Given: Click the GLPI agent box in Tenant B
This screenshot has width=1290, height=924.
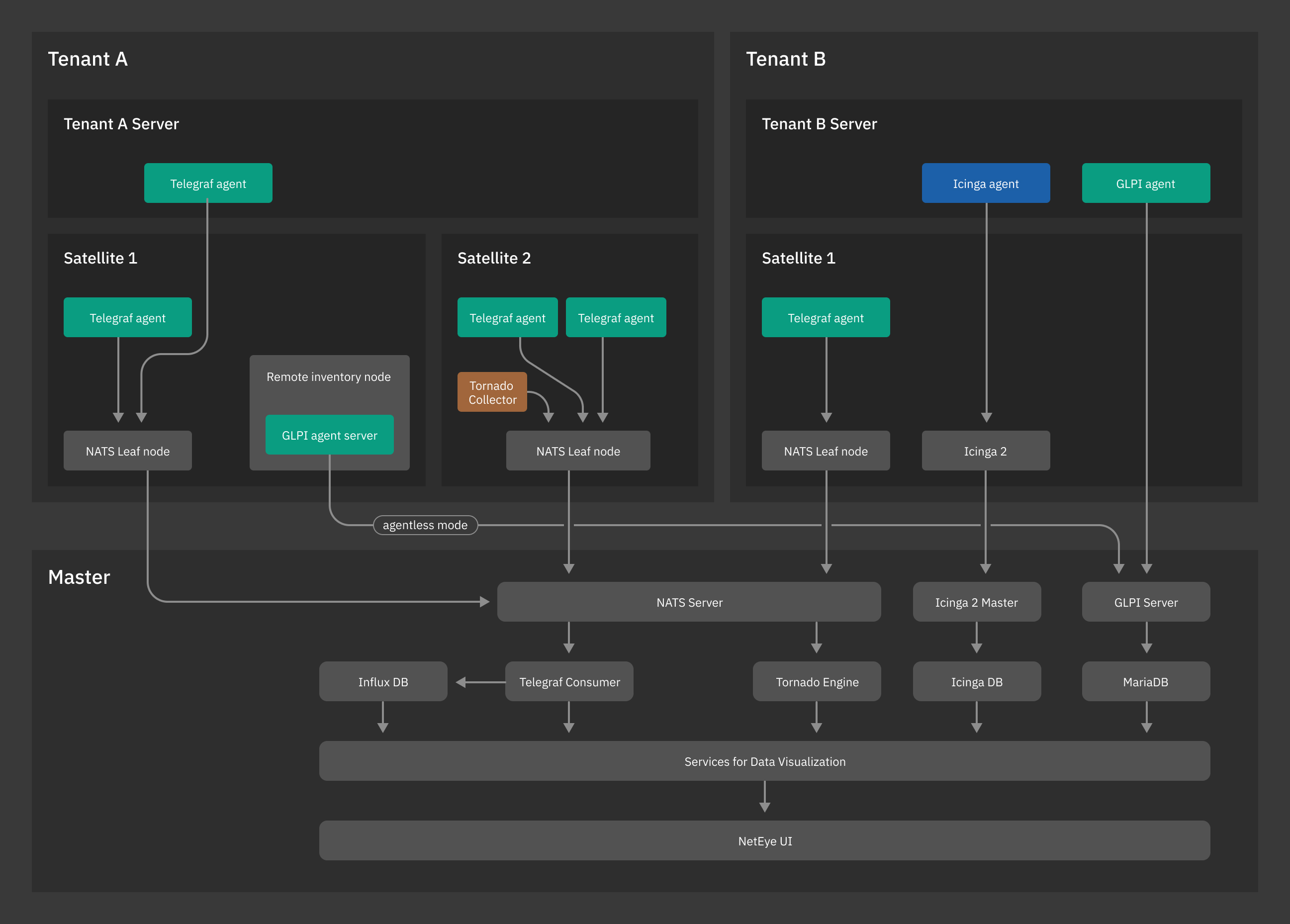Looking at the screenshot, I should (x=1145, y=183).
